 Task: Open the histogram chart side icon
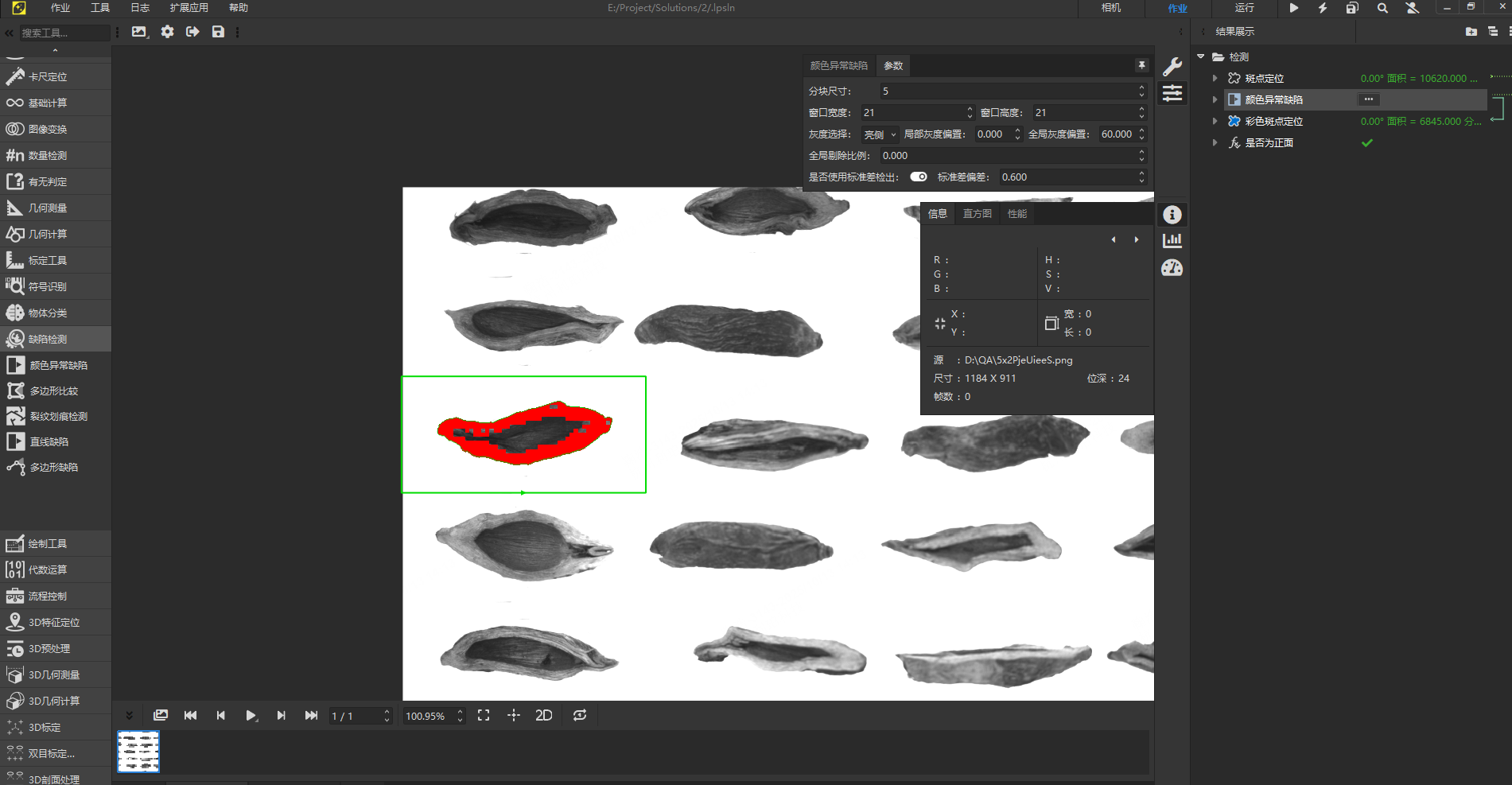coord(1172,241)
